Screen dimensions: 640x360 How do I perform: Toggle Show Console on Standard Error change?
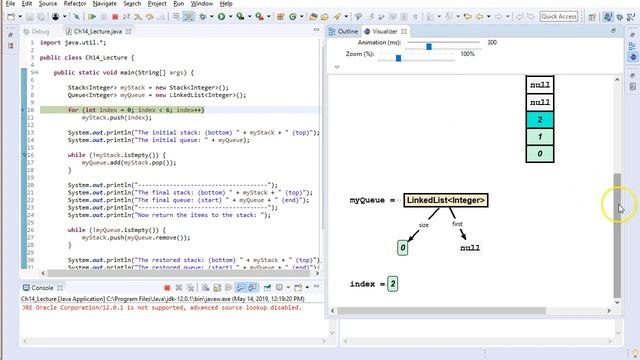click(x=252, y=288)
